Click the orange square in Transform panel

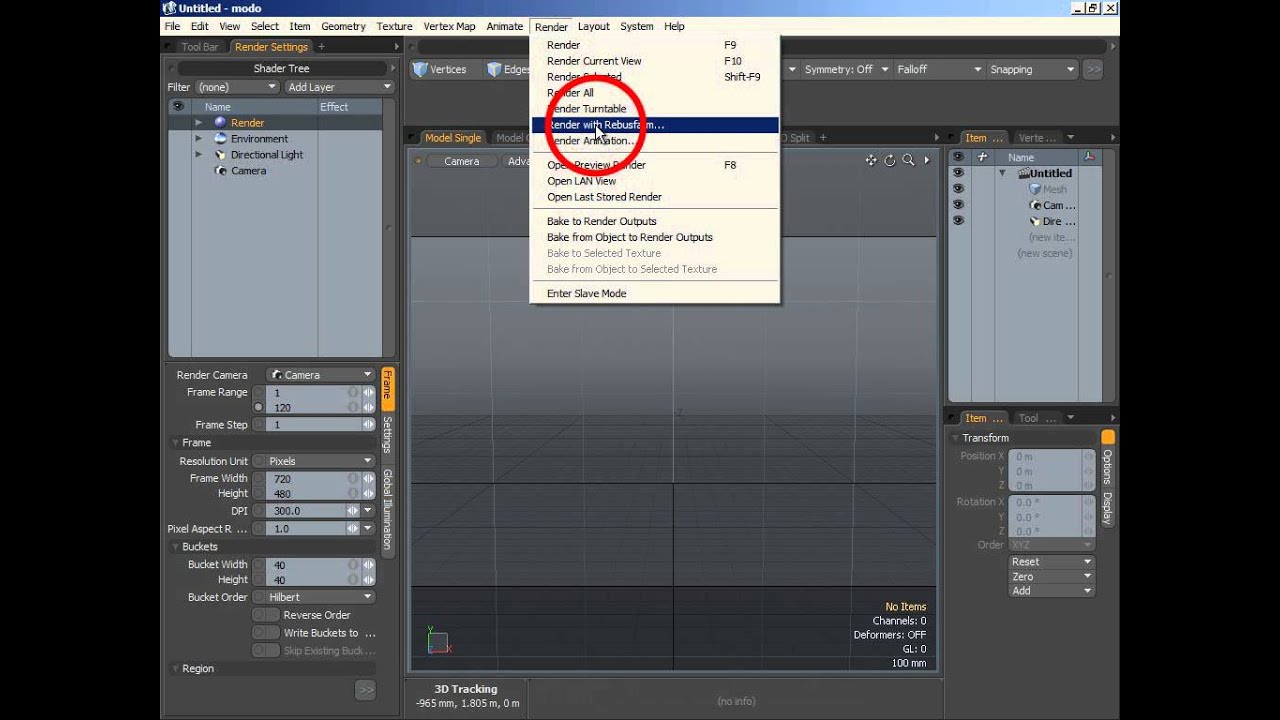pyautogui.click(x=1108, y=437)
